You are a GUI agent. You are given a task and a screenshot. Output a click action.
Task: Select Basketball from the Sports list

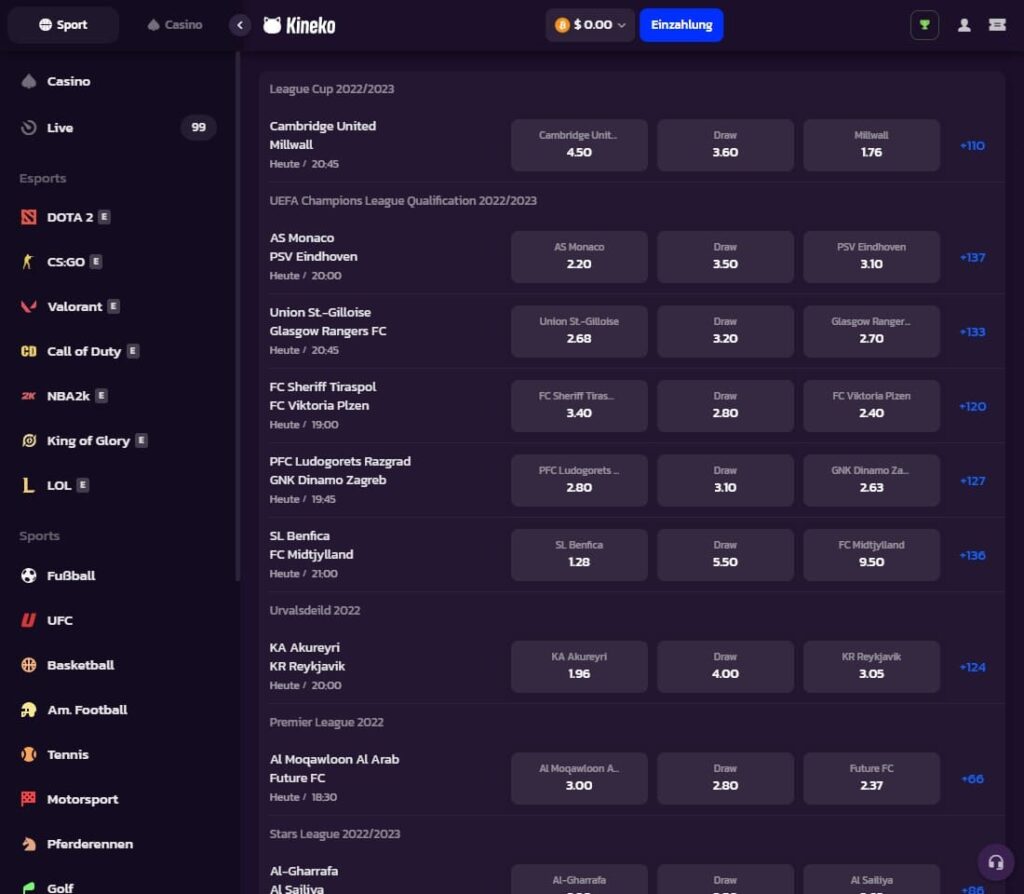click(x=80, y=665)
